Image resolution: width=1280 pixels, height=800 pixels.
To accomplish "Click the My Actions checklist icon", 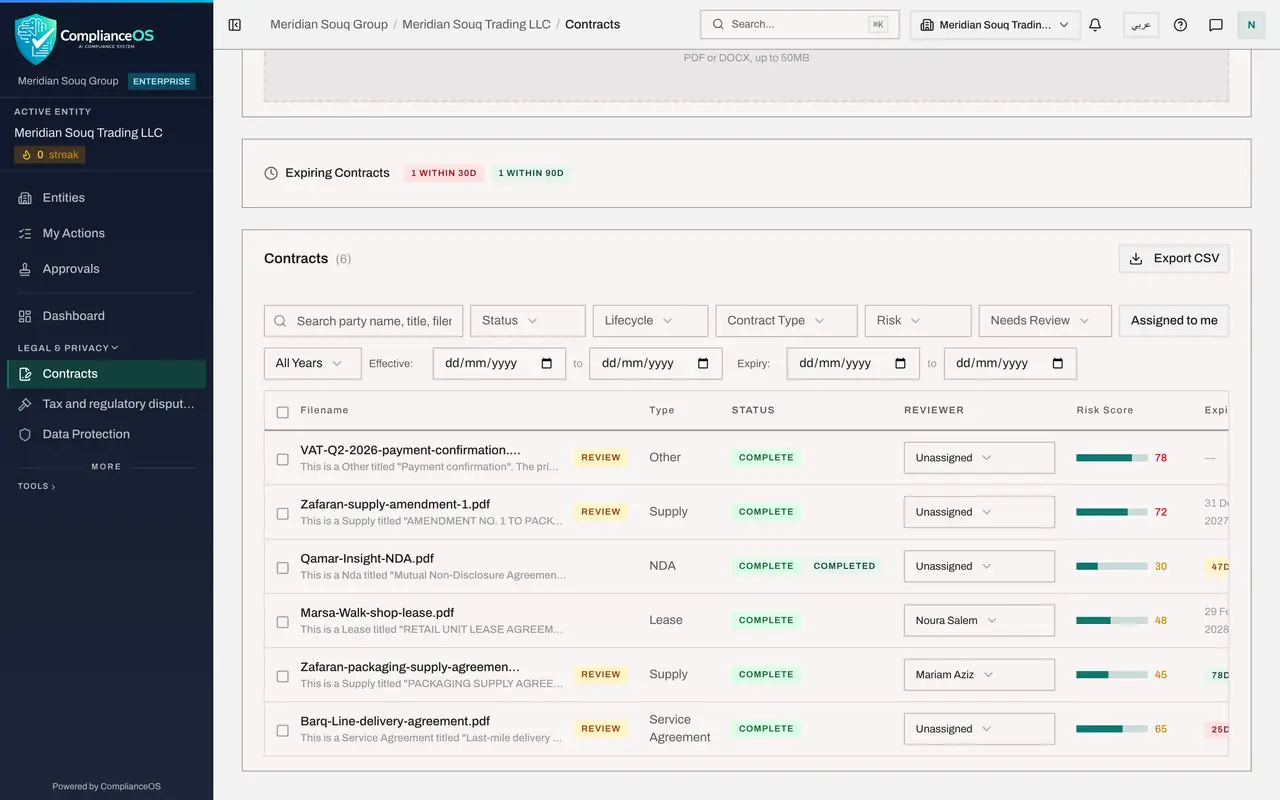I will [25, 234].
